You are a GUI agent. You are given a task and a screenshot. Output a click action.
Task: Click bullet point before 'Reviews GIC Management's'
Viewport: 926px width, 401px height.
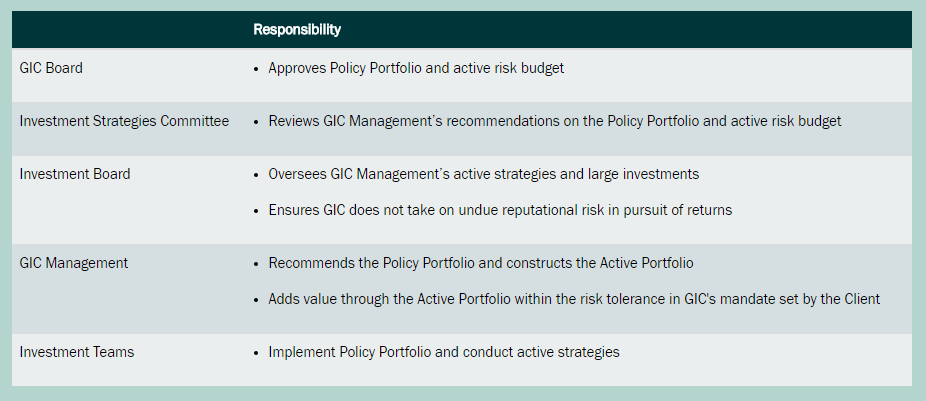(257, 122)
